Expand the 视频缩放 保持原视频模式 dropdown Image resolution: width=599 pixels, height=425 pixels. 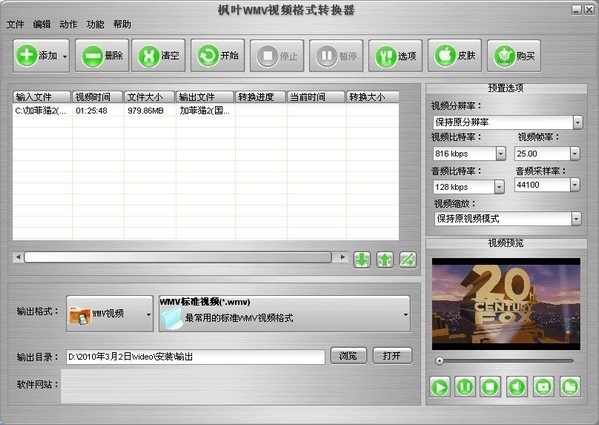[x=576, y=219]
